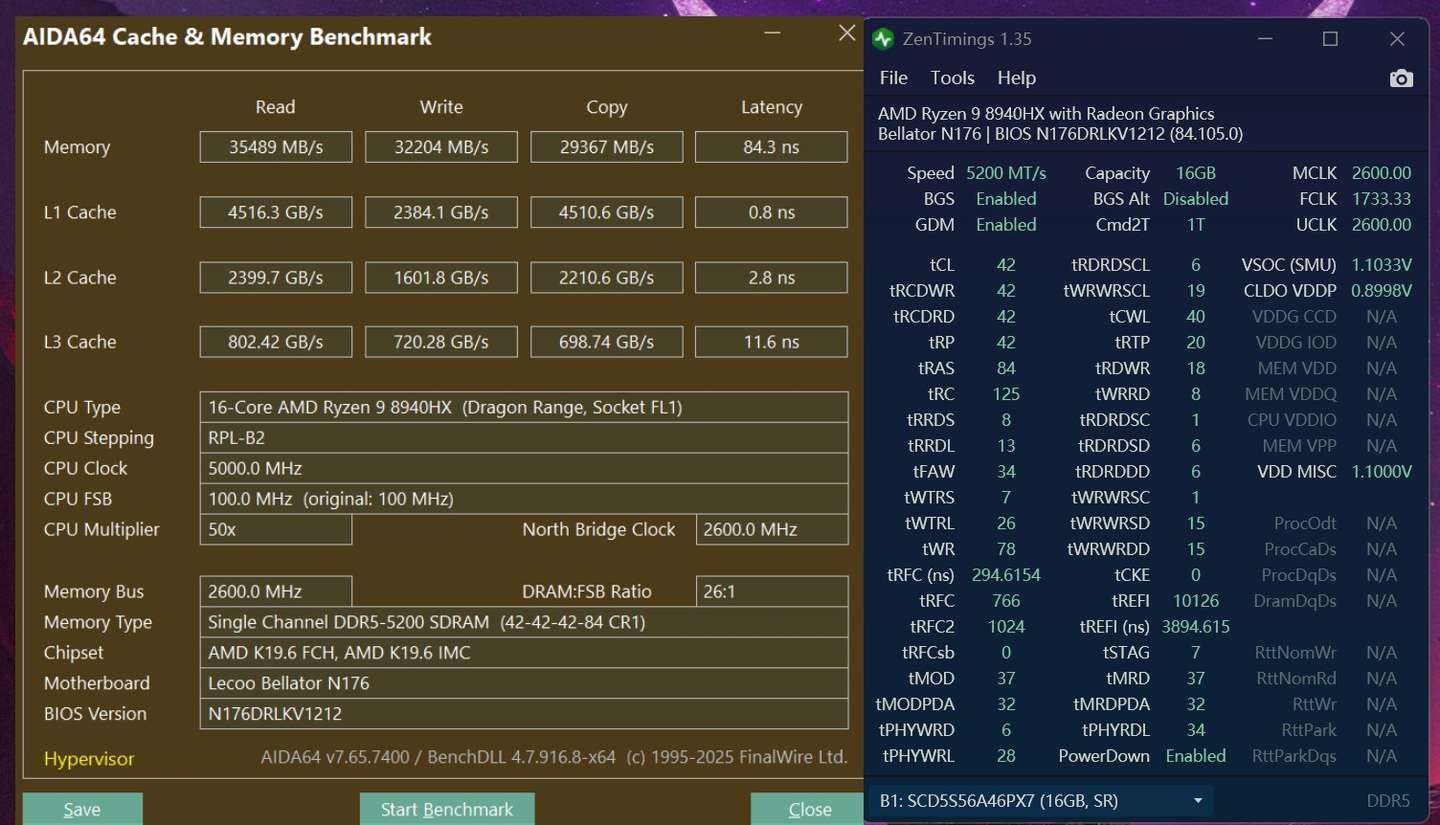Click the VSOC (SMU) value 1.1033V
The height and width of the screenshot is (825, 1440).
click(1381, 265)
